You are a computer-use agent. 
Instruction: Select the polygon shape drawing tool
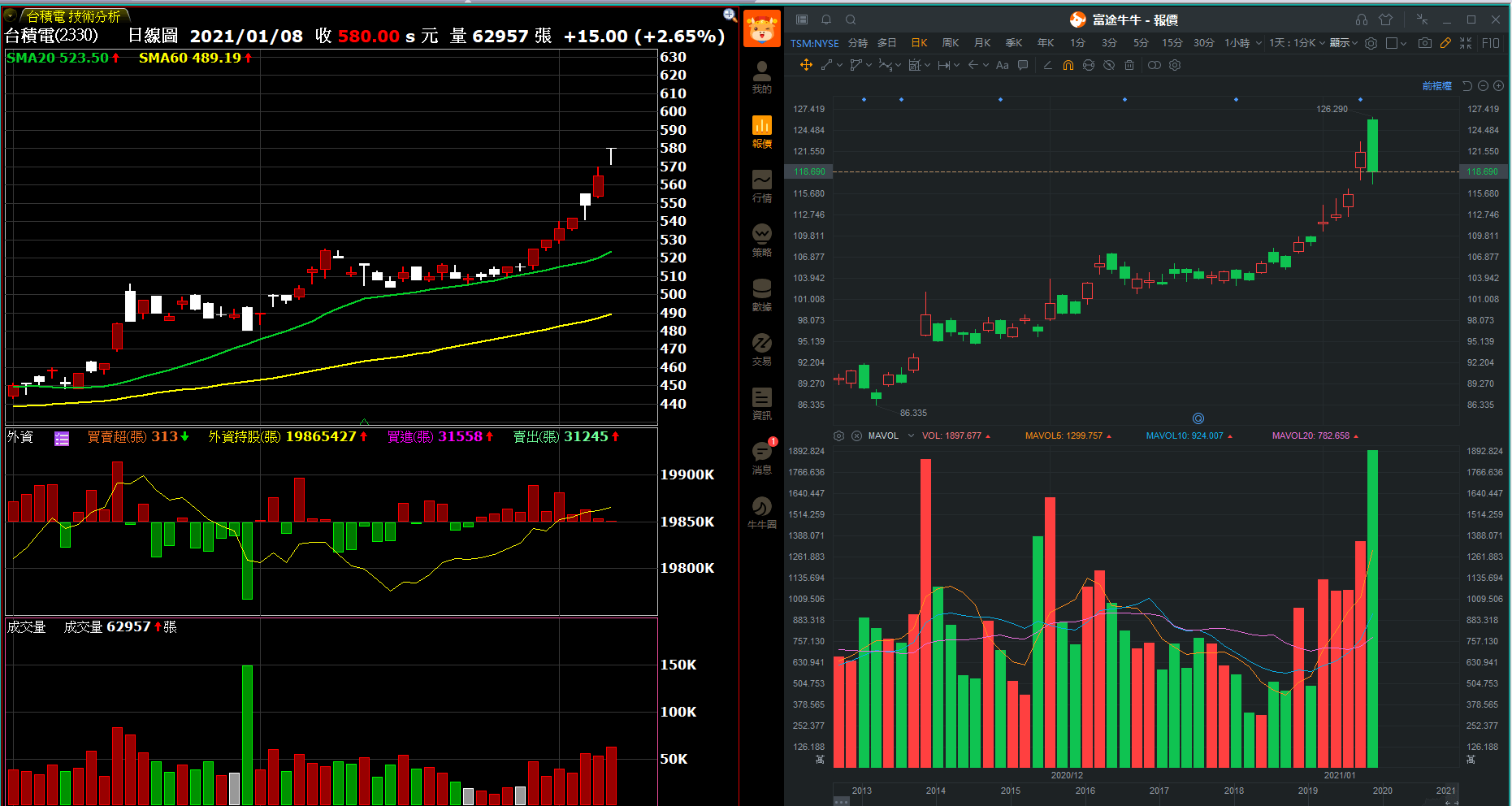pos(856,65)
